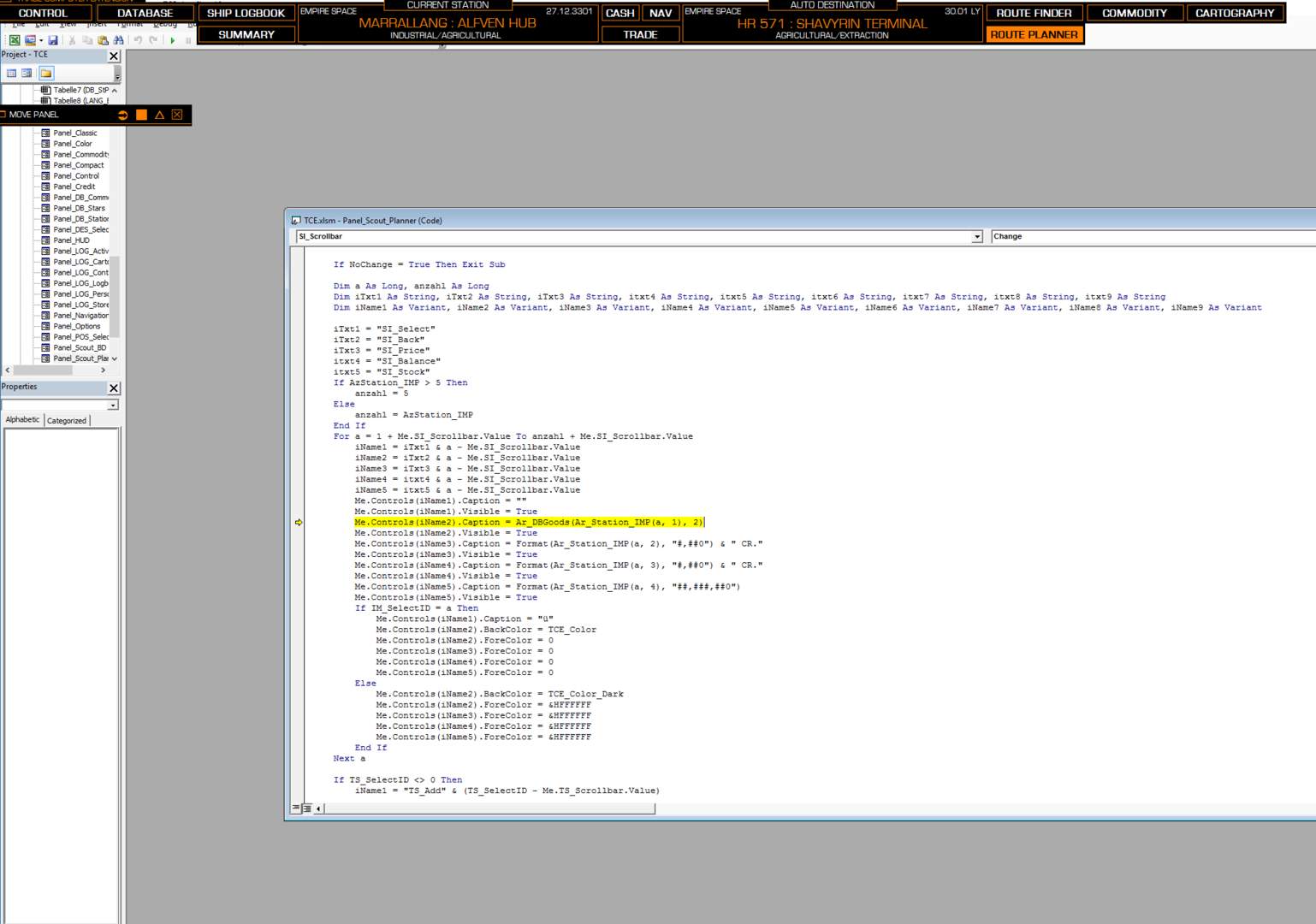Open the ROUTE FINDER panel
Screen dimensions: 1316x924
click(x=1034, y=13)
